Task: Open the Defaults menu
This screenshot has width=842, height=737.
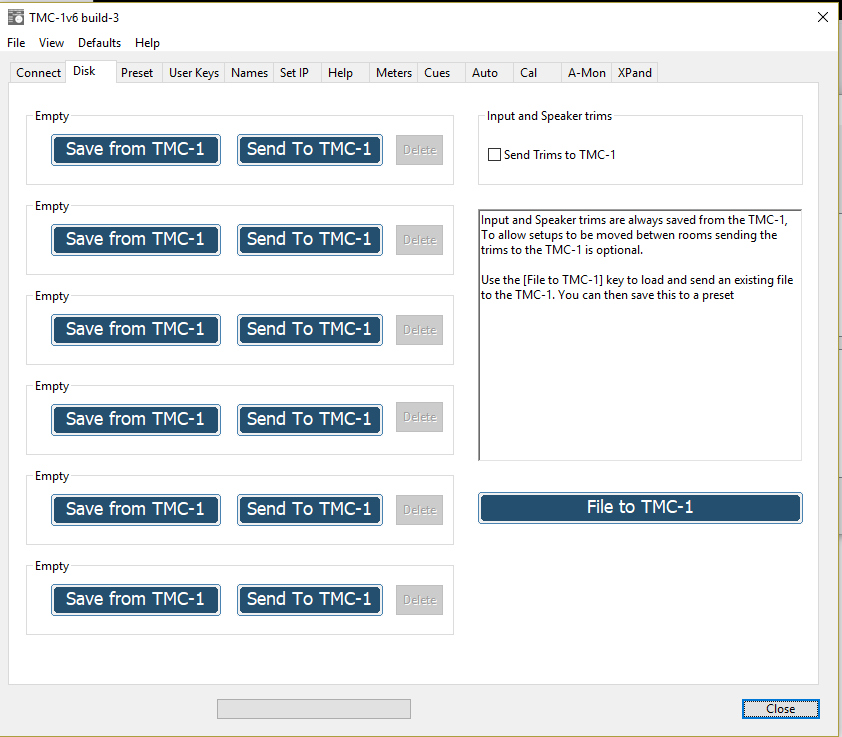Action: coord(99,42)
